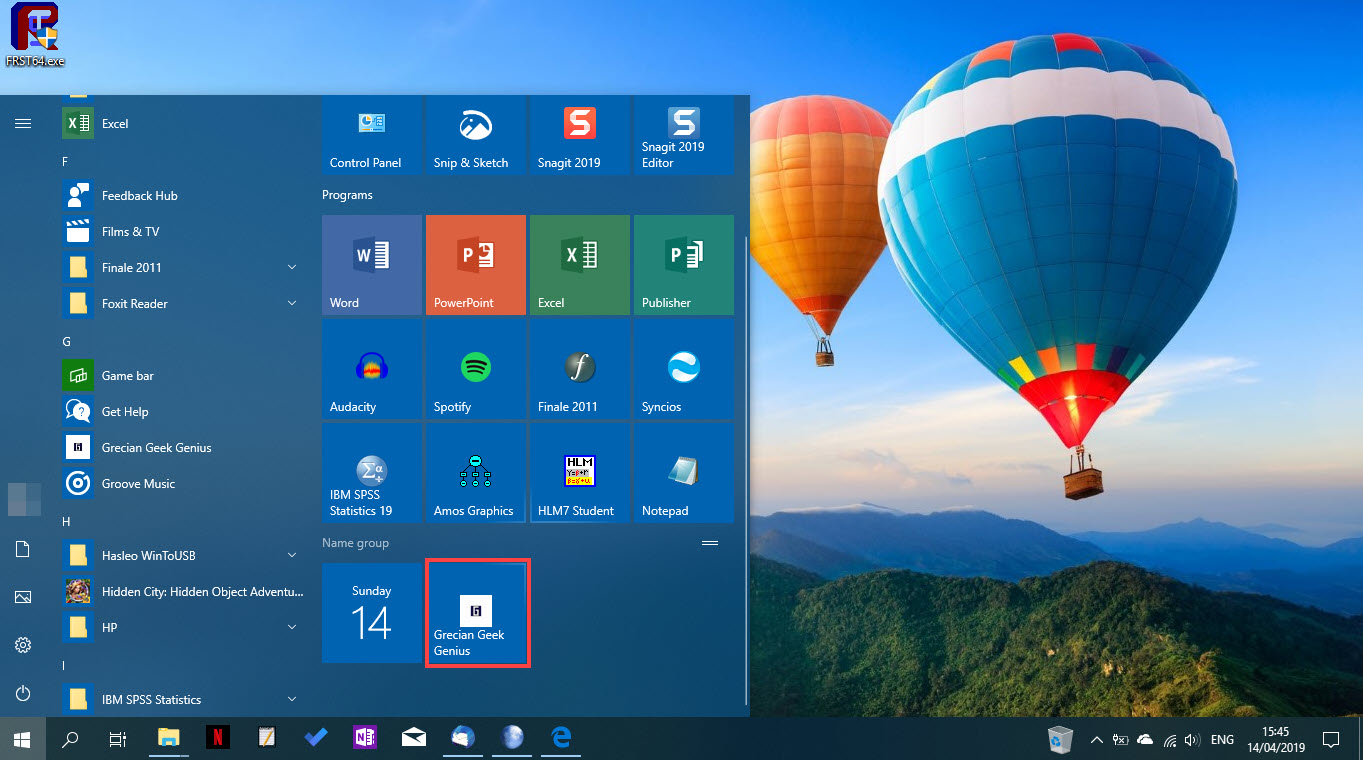This screenshot has height=760, width=1363.
Task: Open the Snagit 2019 Editor tile
Action: [x=683, y=135]
